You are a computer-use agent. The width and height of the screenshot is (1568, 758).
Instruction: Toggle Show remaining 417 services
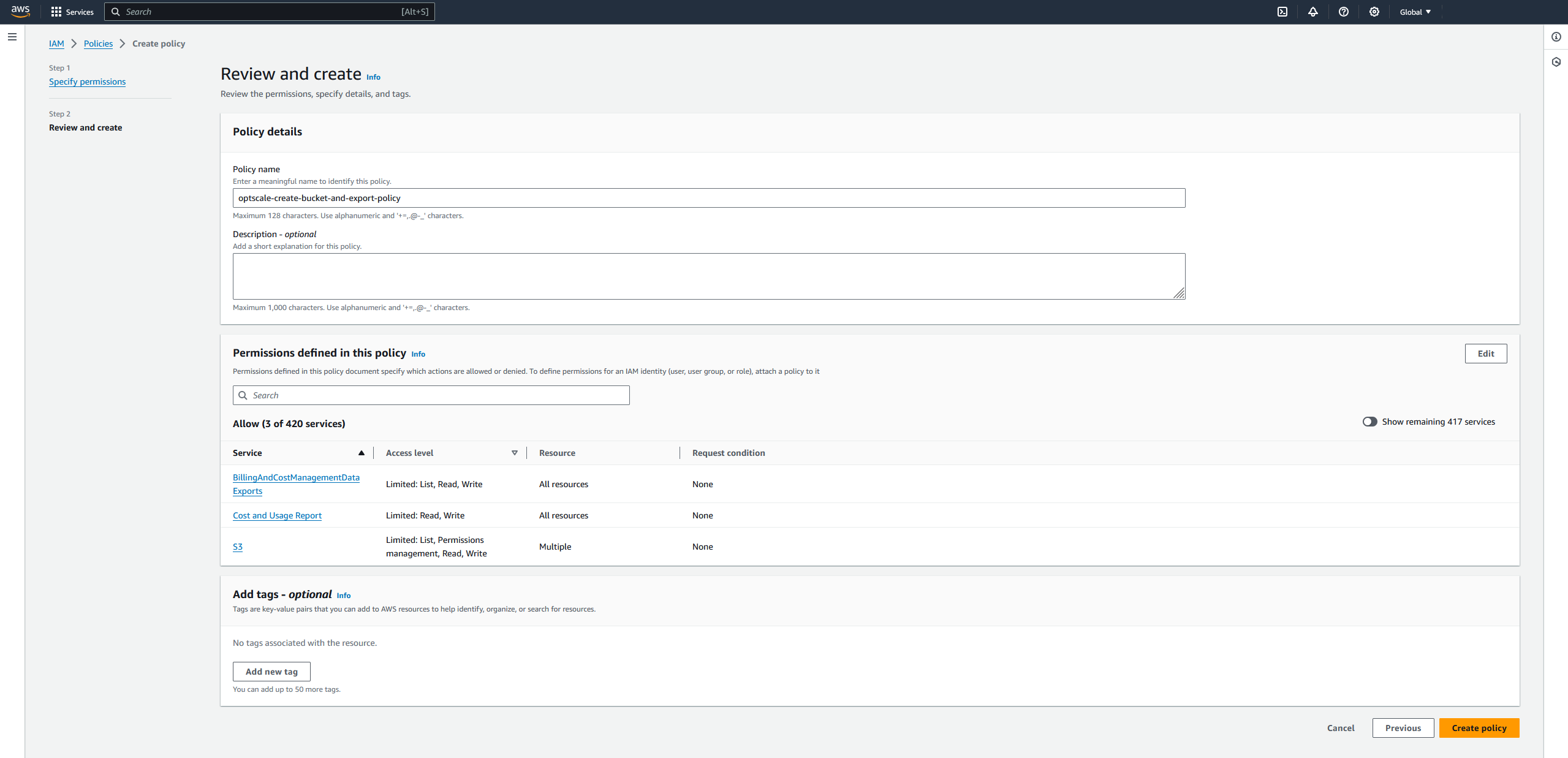tap(1370, 422)
